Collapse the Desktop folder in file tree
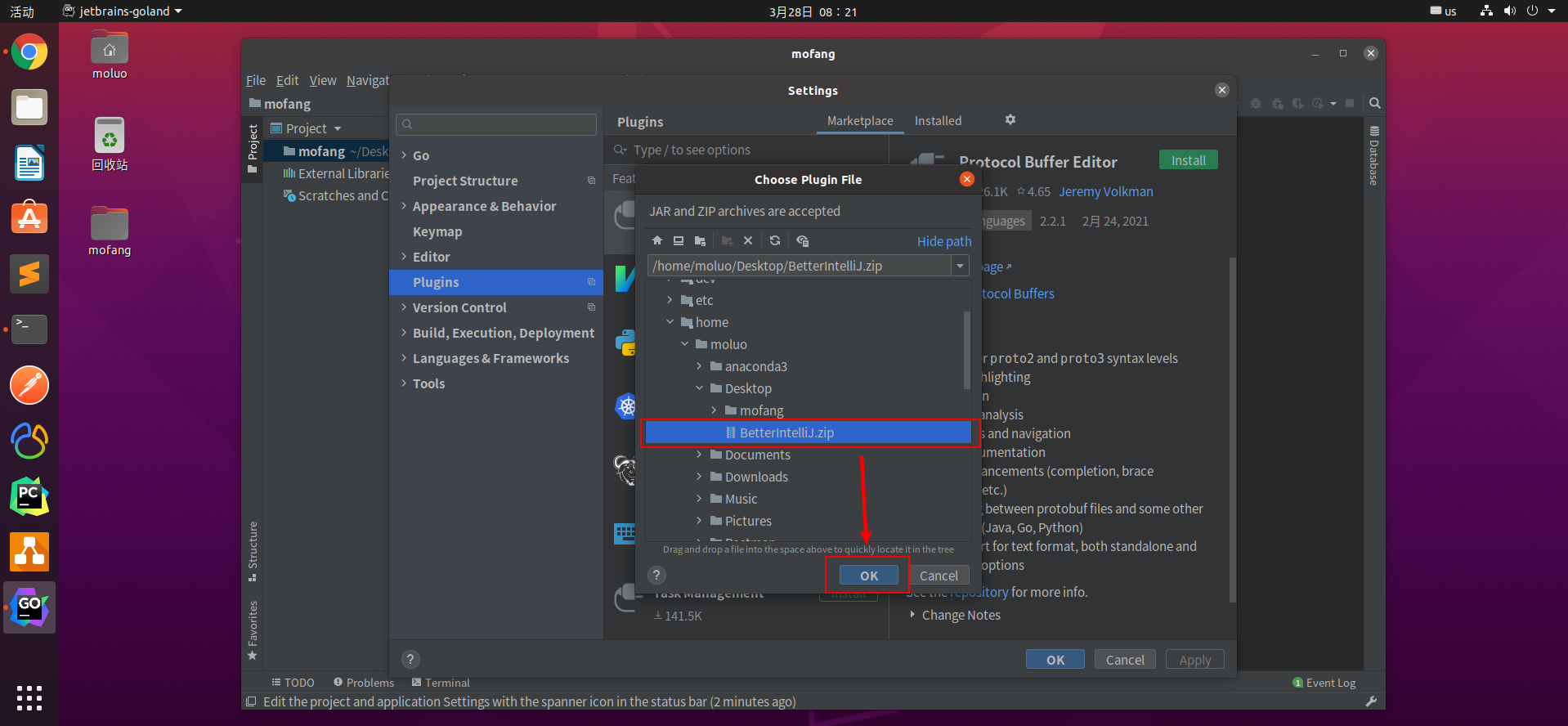Image resolution: width=1568 pixels, height=726 pixels. 700,388
